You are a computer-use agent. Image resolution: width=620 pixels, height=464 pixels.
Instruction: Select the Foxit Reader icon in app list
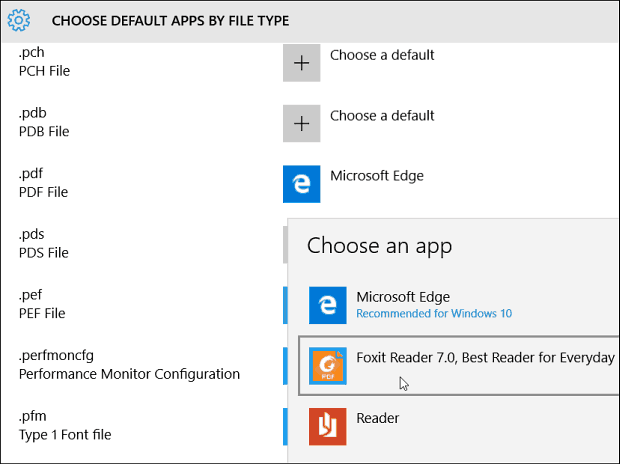pos(327,366)
